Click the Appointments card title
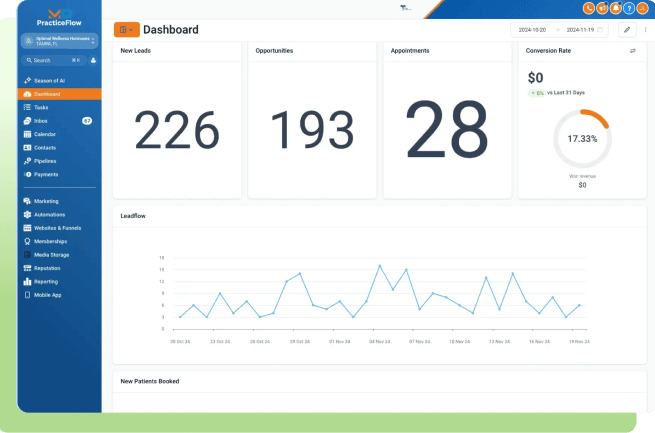This screenshot has height=433, width=655. click(410, 51)
